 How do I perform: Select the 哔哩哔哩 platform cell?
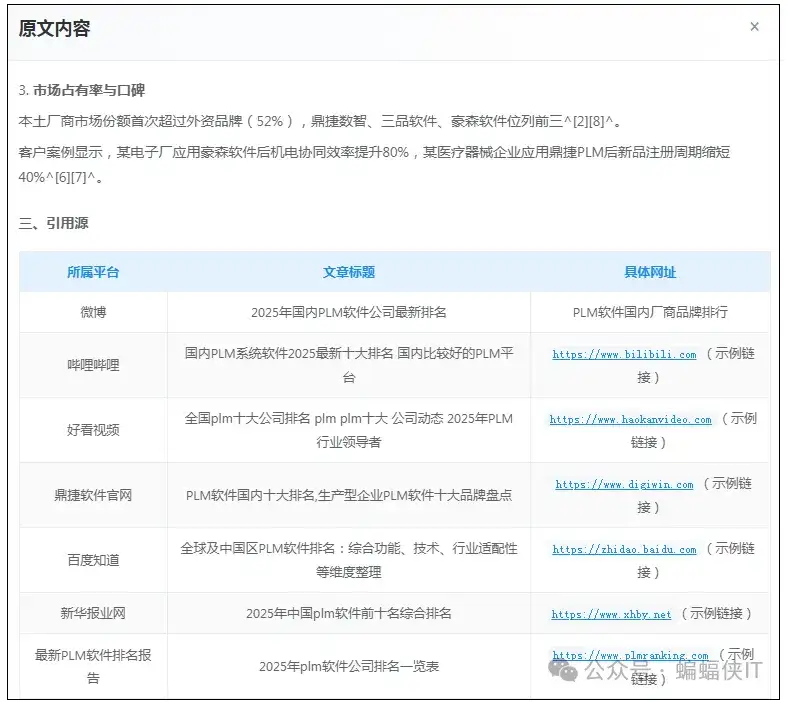click(x=93, y=365)
